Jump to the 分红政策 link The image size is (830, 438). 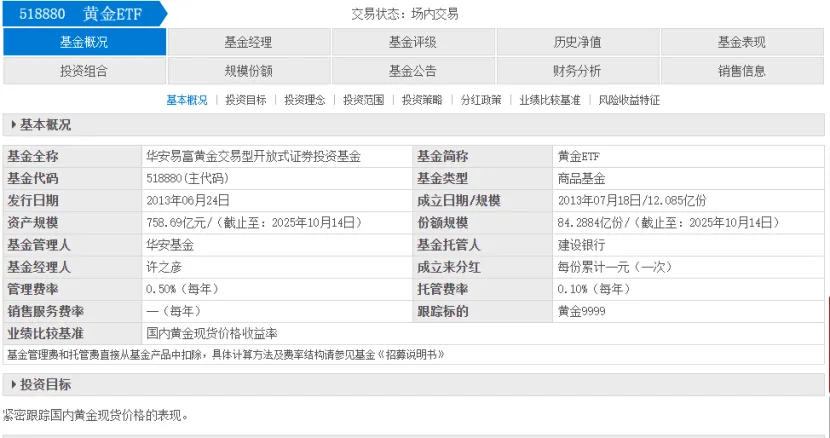481,100
